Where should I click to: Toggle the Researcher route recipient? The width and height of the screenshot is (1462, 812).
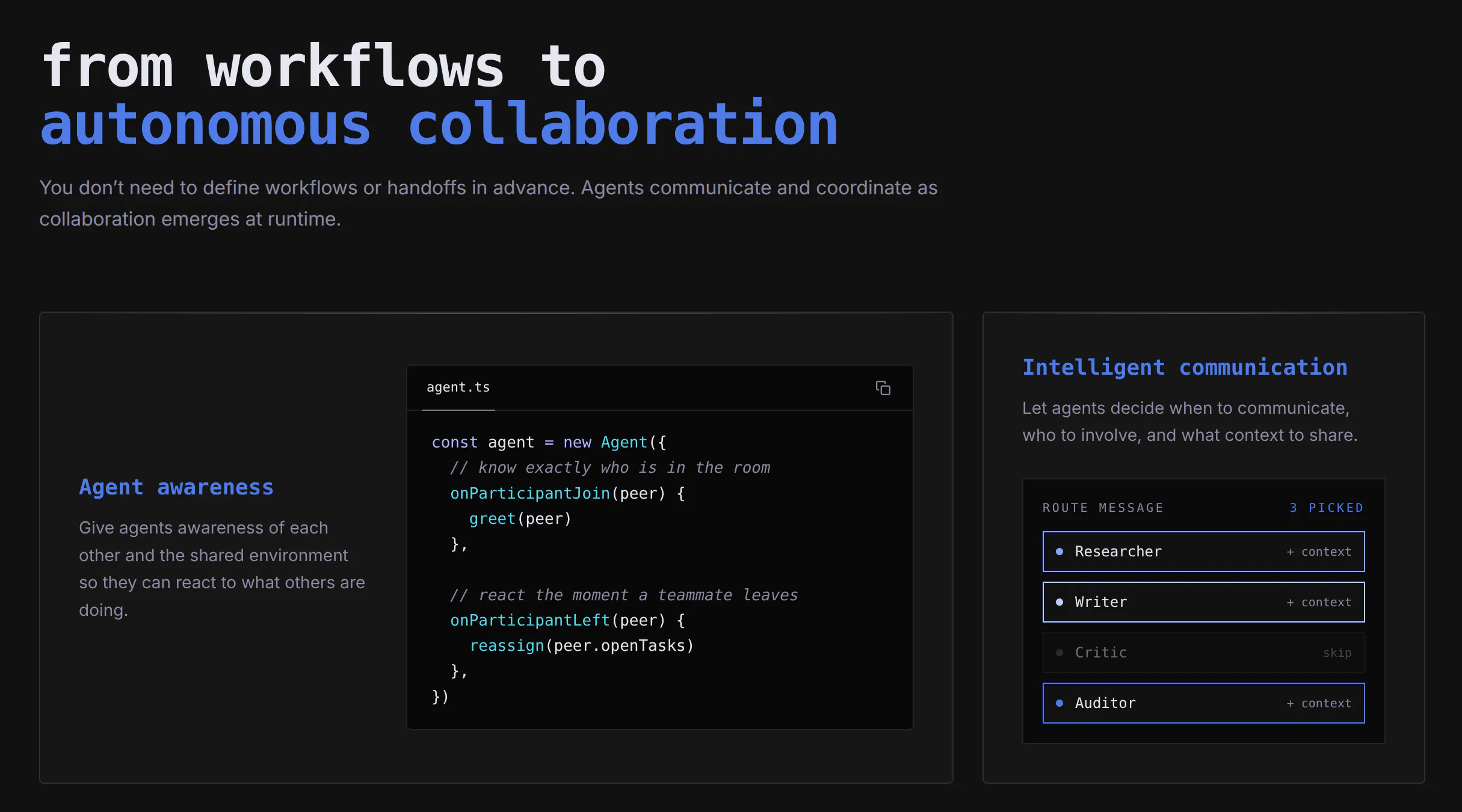(x=1203, y=552)
